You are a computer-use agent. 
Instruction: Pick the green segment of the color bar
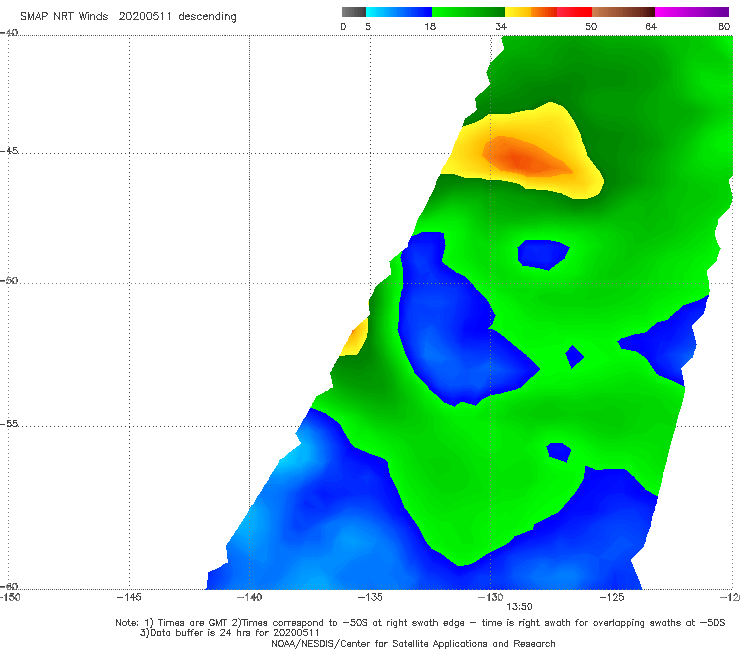coord(468,12)
